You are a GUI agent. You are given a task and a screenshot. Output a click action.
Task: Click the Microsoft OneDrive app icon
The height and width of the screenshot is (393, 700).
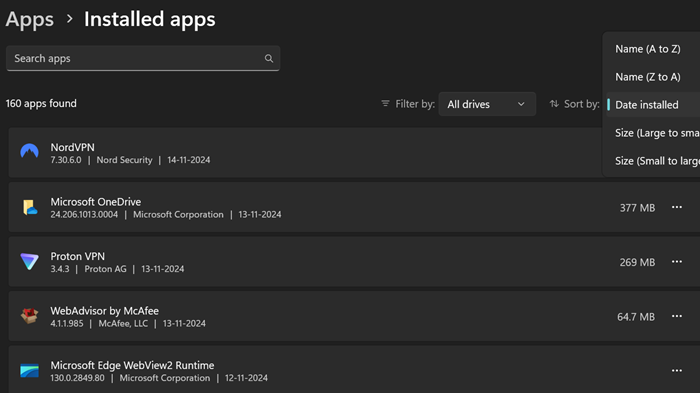(x=29, y=207)
